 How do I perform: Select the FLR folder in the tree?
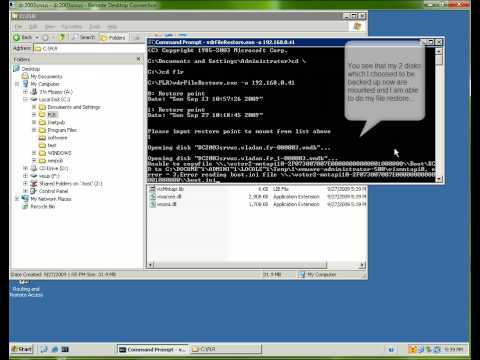tap(52, 115)
